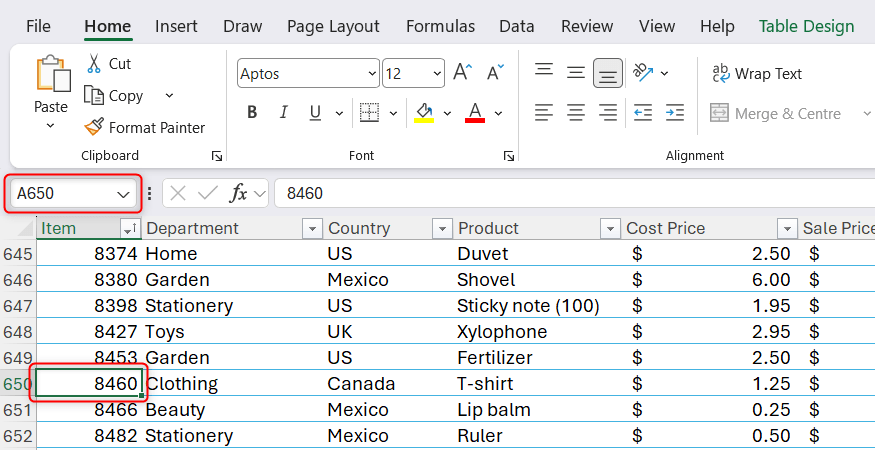Expand orientation dropdown arrow
Viewport: 875px width, 450px height.
tap(665, 73)
